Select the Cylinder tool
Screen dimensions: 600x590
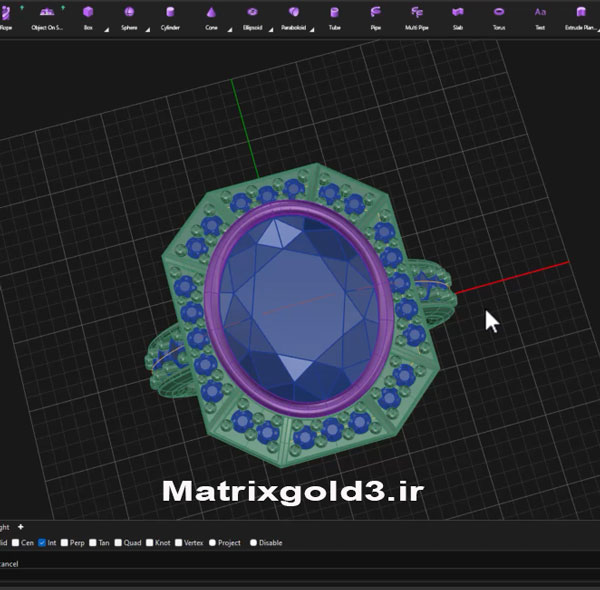(170, 17)
